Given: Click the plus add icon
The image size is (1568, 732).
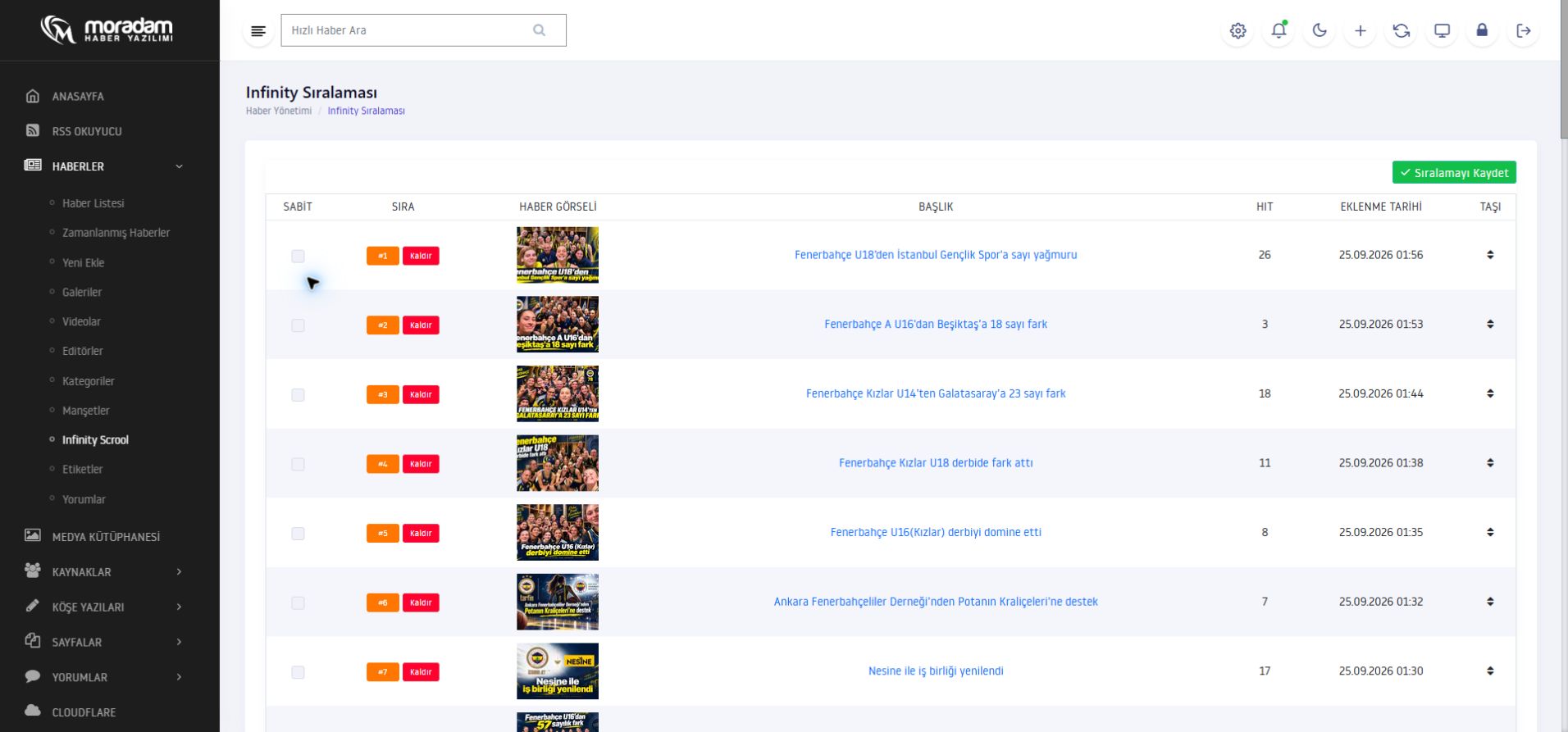Looking at the screenshot, I should tap(1361, 31).
